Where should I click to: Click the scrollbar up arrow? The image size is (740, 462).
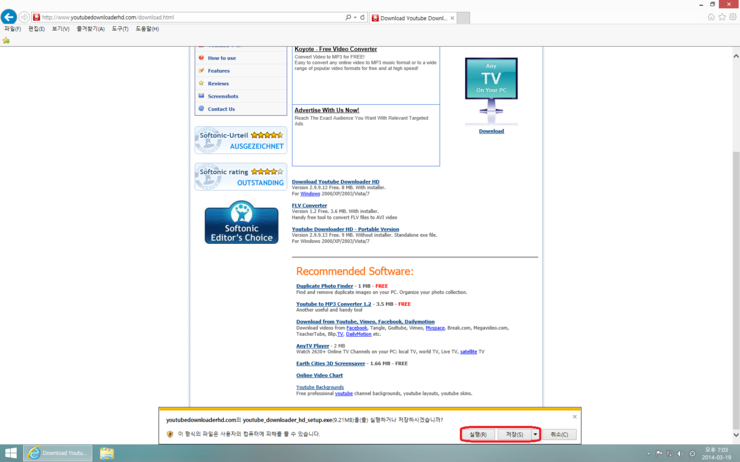[736, 56]
